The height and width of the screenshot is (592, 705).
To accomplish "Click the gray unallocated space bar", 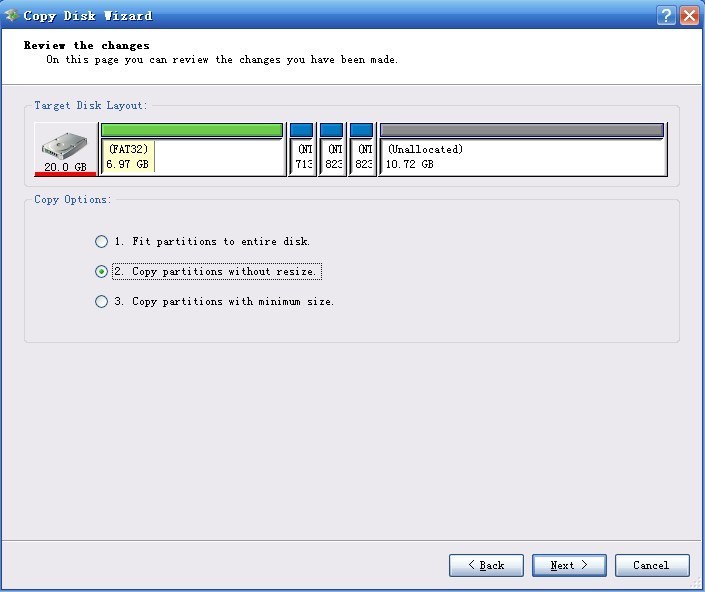I will [522, 130].
